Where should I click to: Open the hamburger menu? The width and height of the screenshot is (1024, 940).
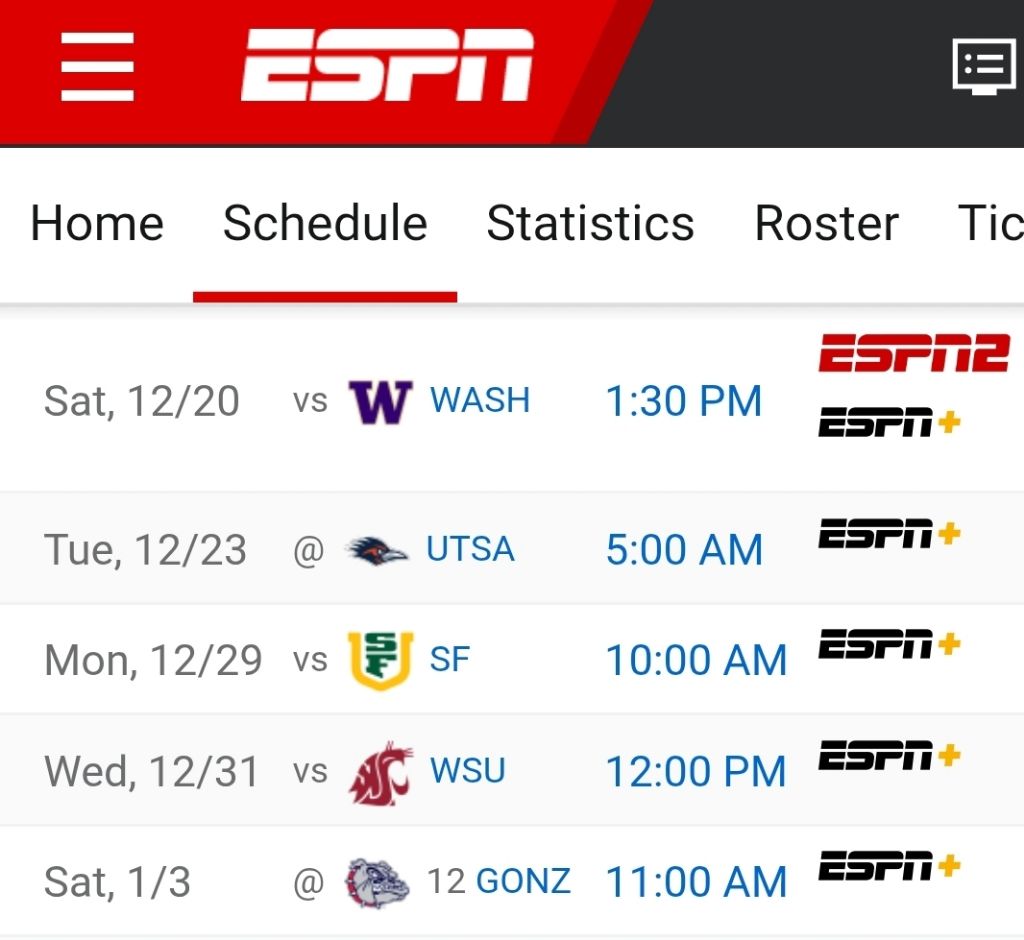pos(97,67)
